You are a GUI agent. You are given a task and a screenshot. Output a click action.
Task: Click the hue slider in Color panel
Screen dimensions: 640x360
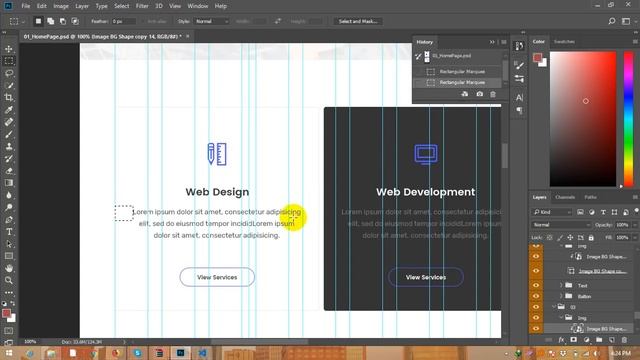pos(629,119)
